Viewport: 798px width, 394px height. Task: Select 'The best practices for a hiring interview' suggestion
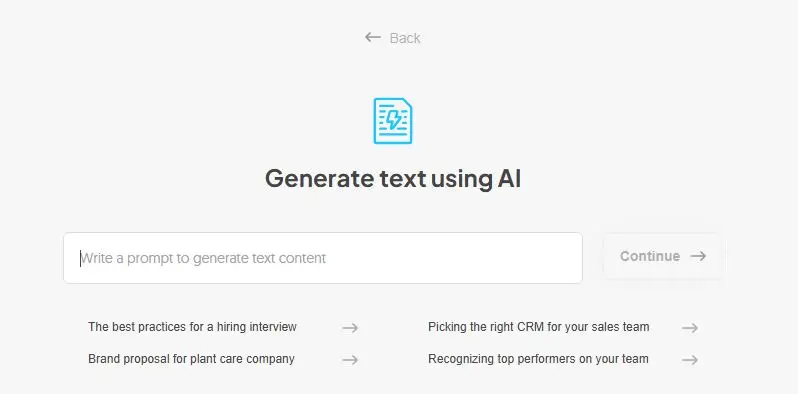192,327
